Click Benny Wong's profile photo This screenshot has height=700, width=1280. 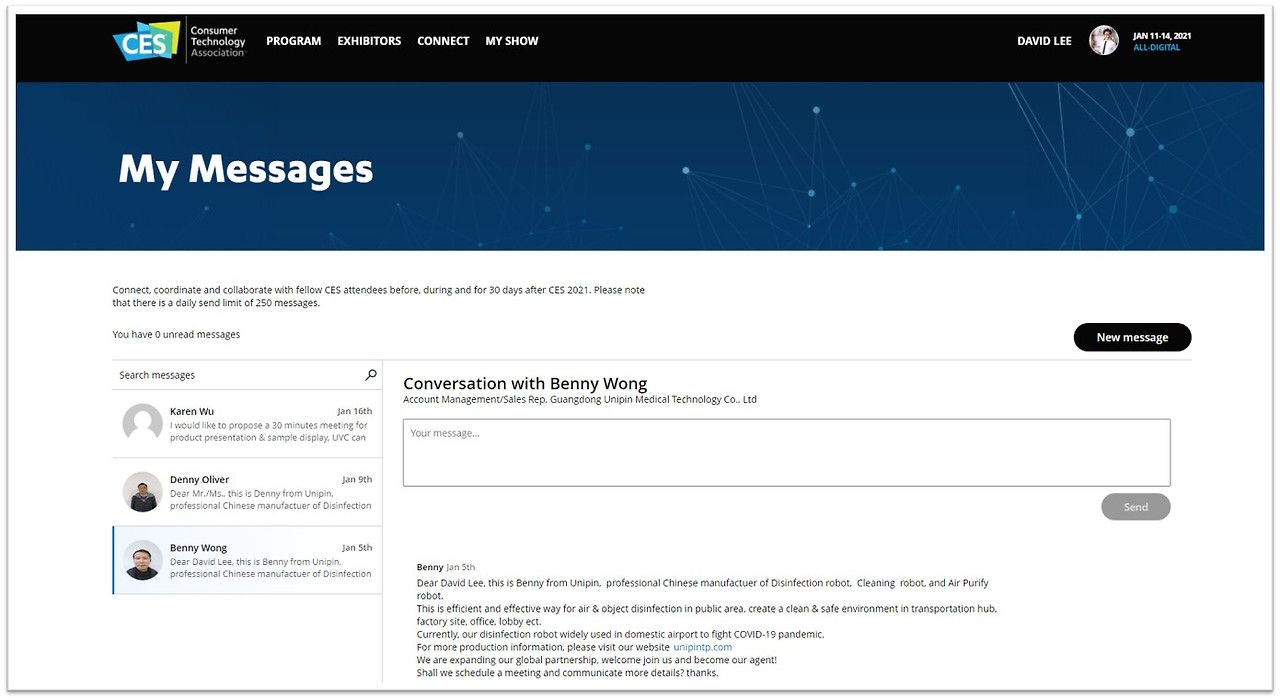click(143, 560)
